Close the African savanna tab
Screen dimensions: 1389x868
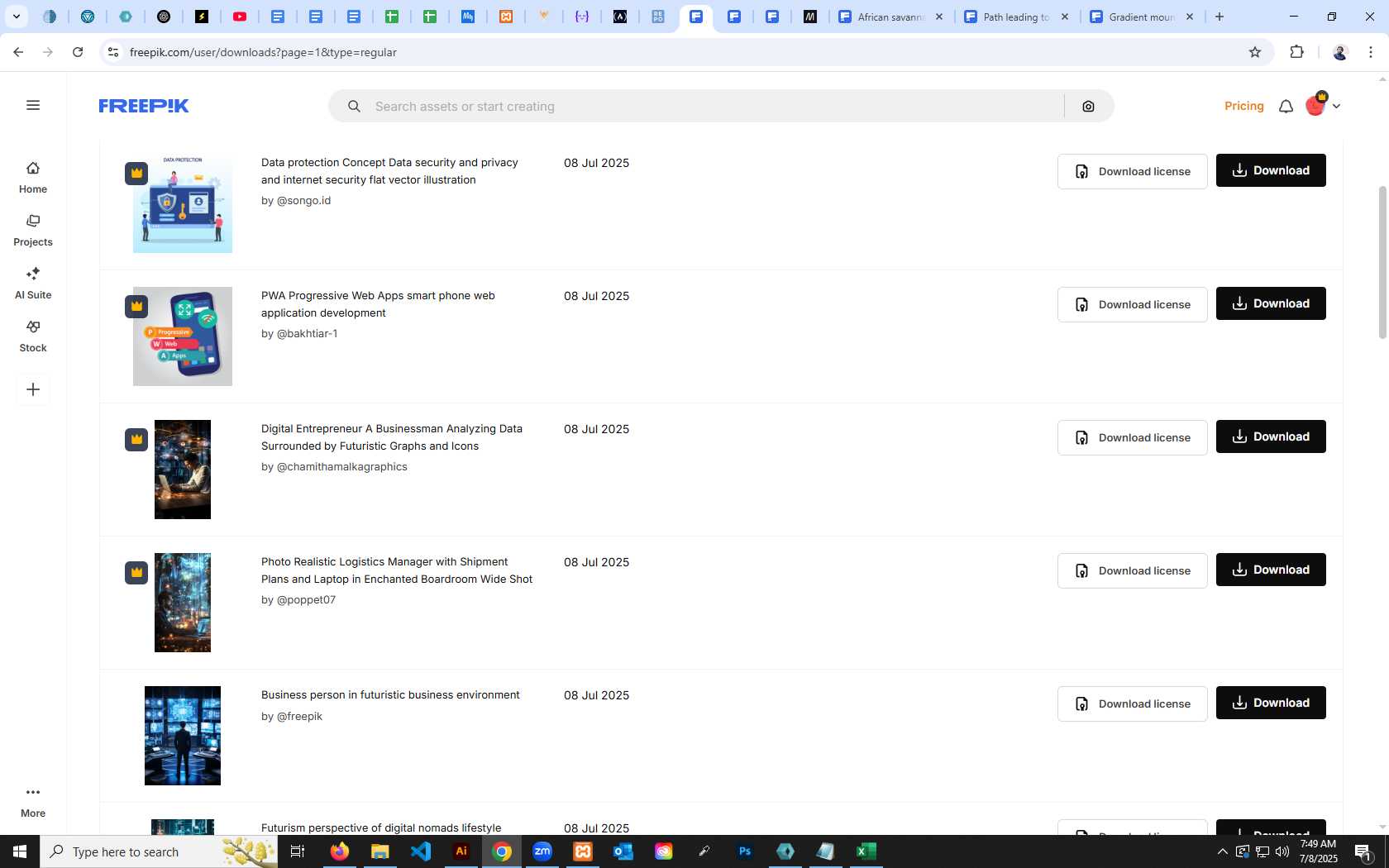939,17
